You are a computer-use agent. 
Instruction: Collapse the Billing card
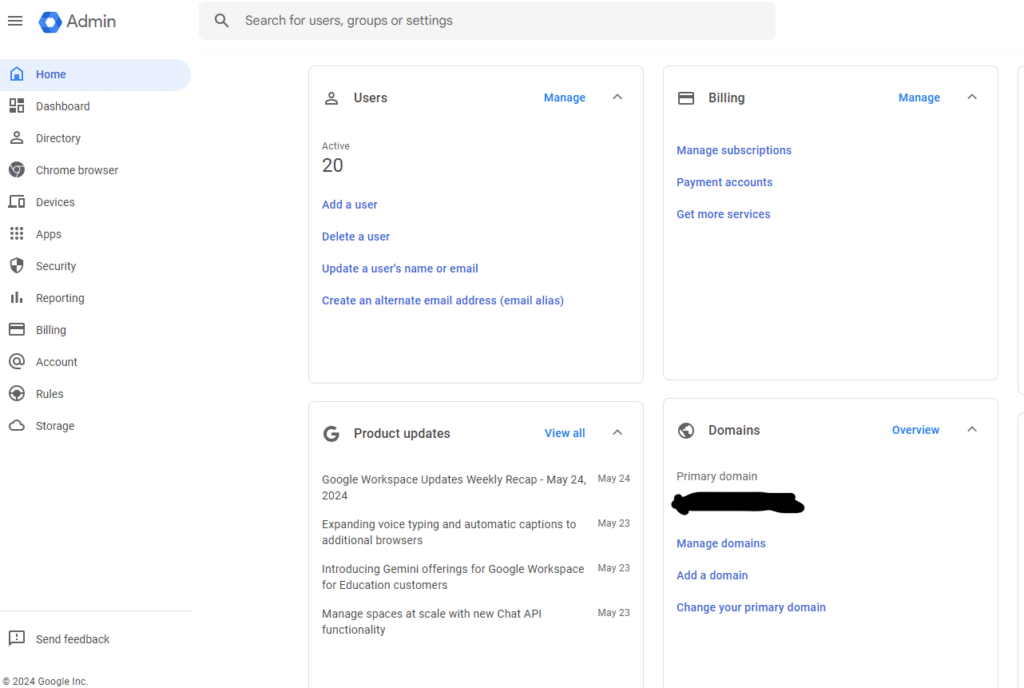[972, 97]
